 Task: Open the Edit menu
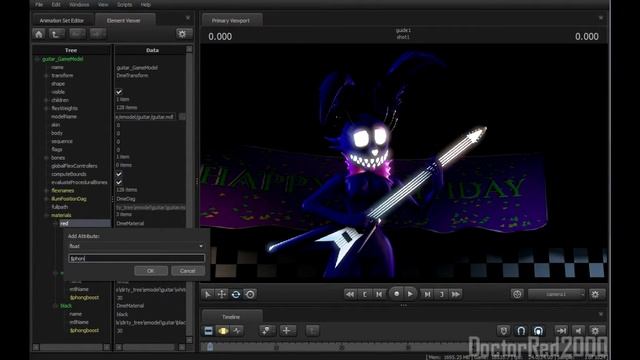click(x=56, y=4)
